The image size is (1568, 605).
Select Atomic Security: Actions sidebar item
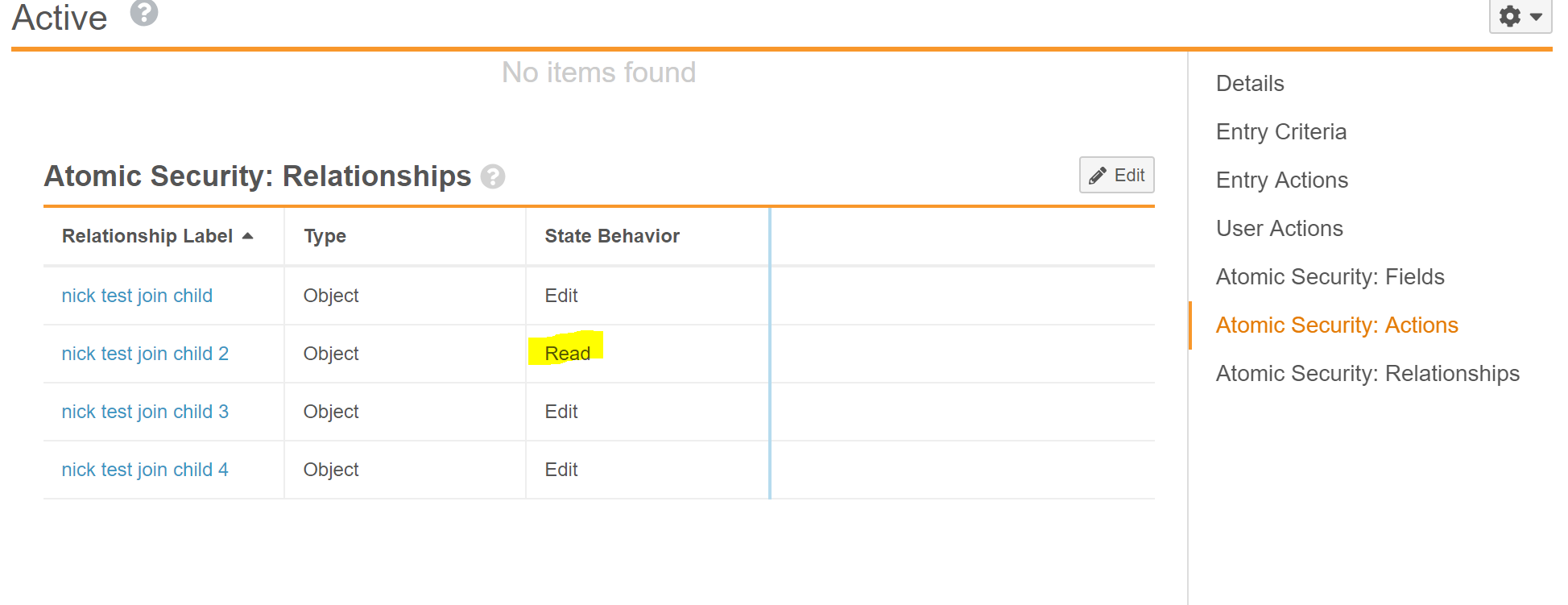[1337, 325]
